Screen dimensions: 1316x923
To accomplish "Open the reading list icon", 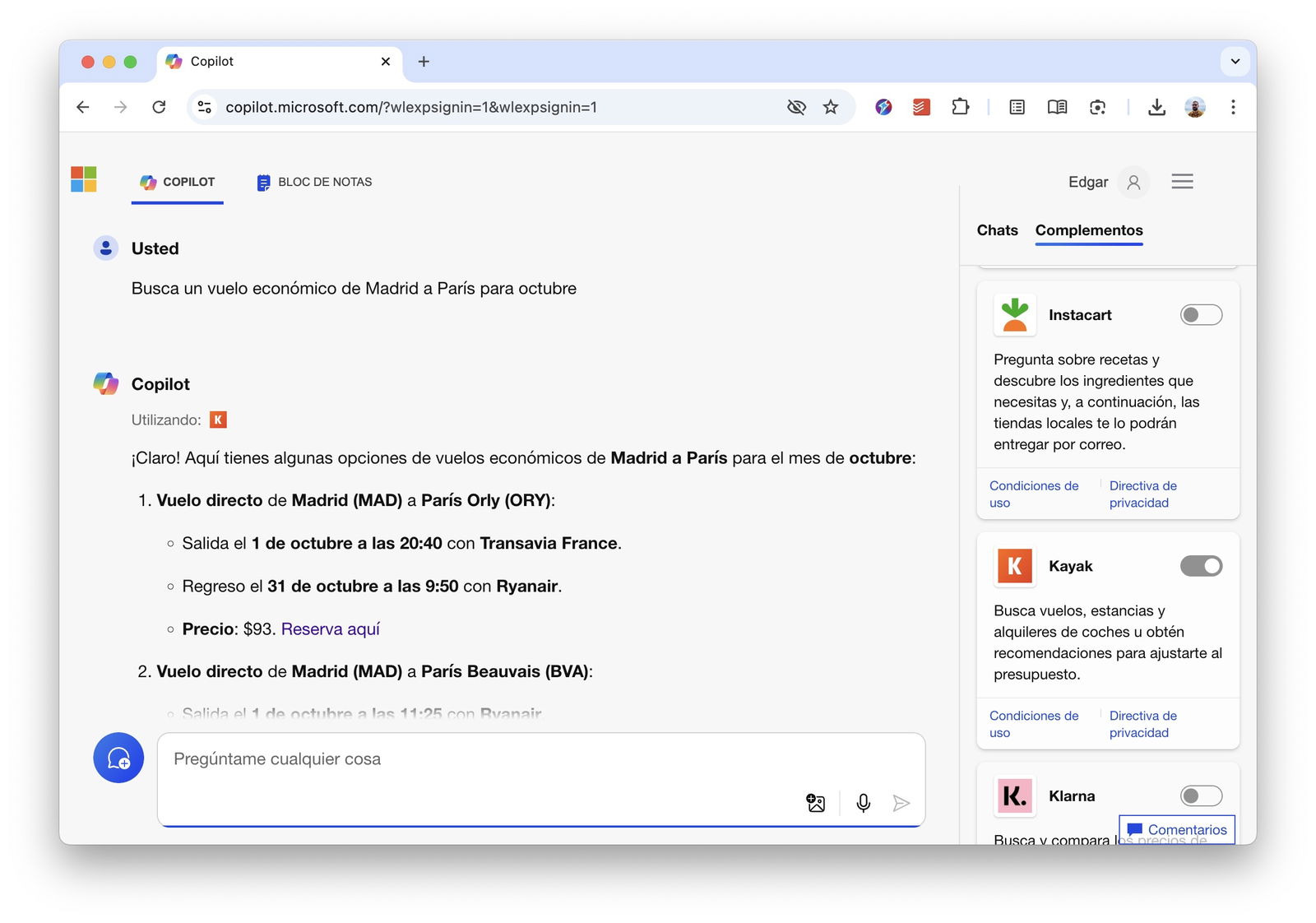I will click(1017, 107).
